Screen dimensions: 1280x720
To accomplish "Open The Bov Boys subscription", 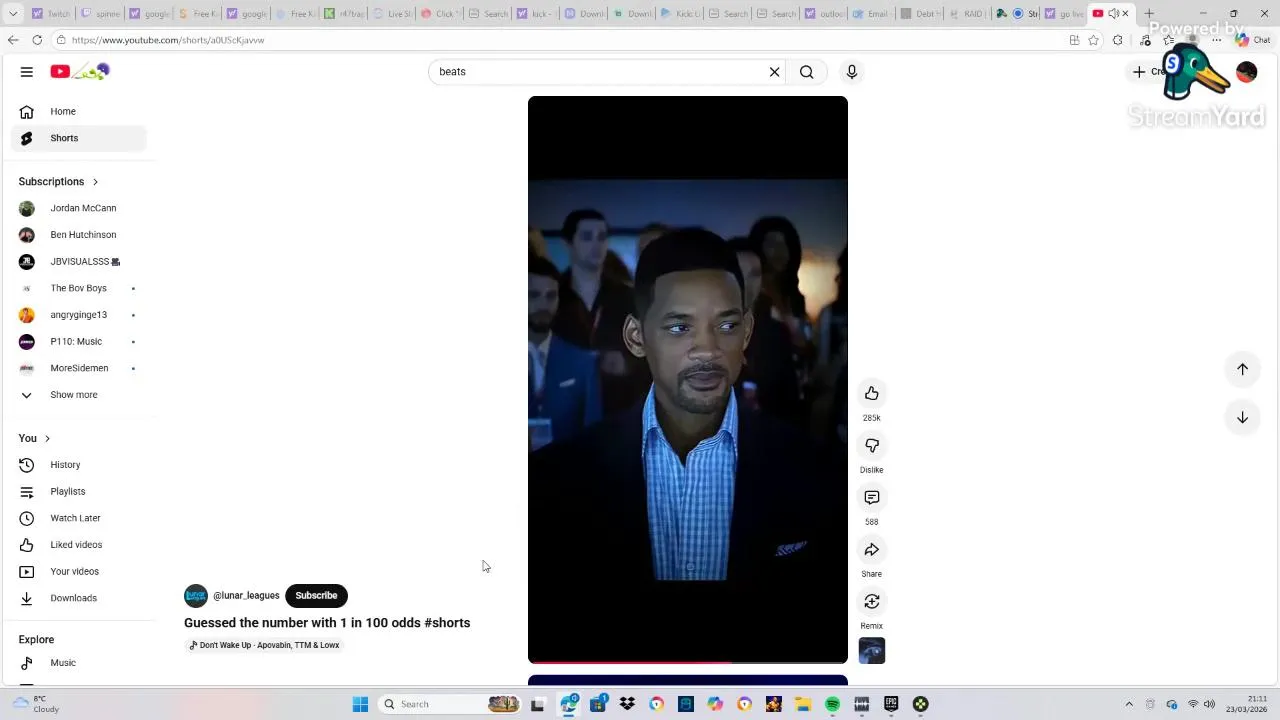I will [79, 288].
